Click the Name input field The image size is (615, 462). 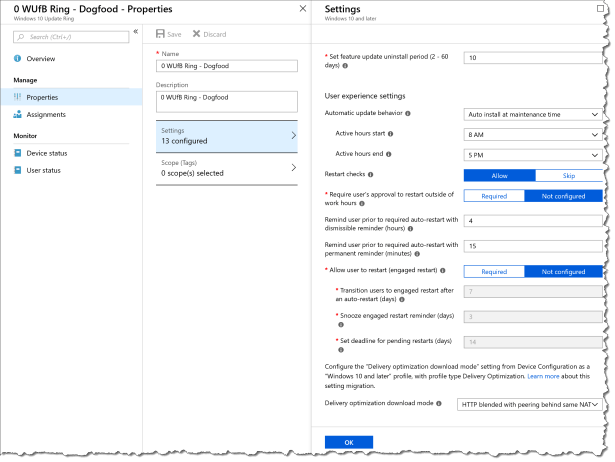coord(227,65)
